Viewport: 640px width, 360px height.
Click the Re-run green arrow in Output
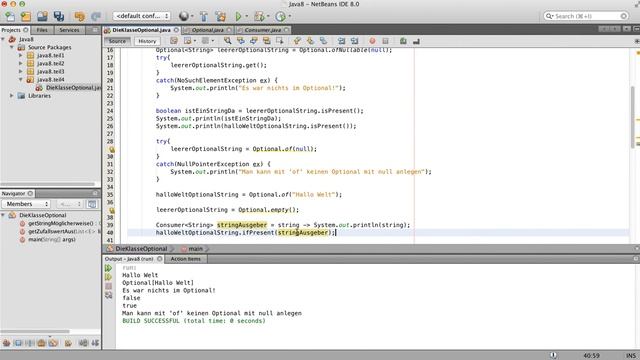coord(108,268)
